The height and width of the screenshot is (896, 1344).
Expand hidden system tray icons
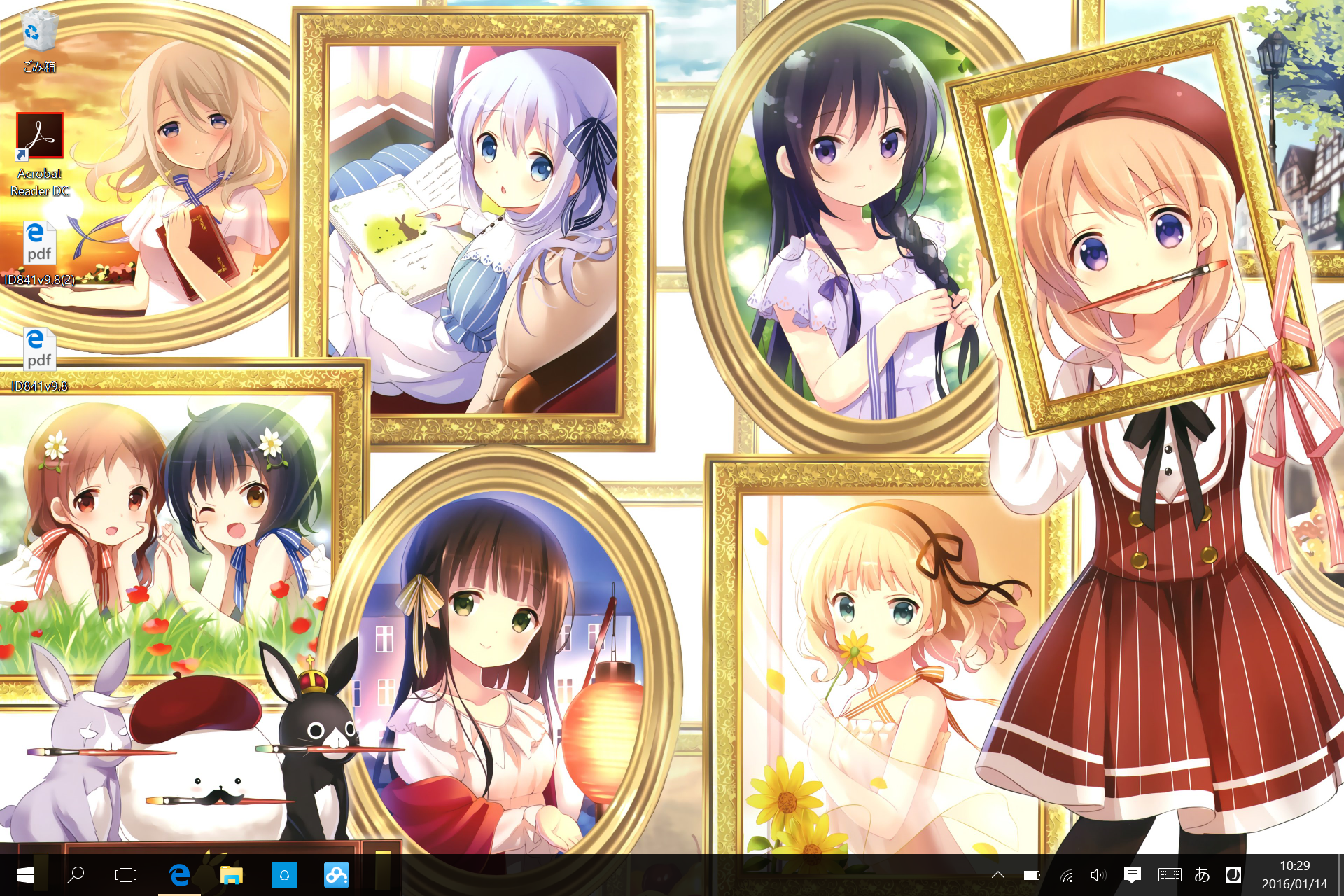click(x=998, y=875)
